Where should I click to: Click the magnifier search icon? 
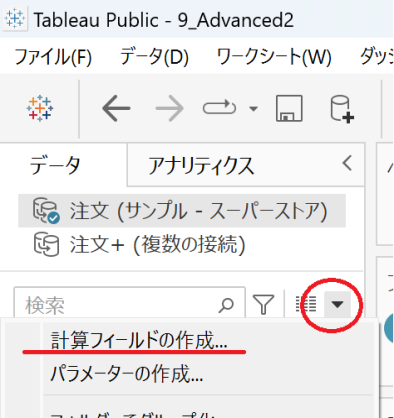click(x=226, y=305)
